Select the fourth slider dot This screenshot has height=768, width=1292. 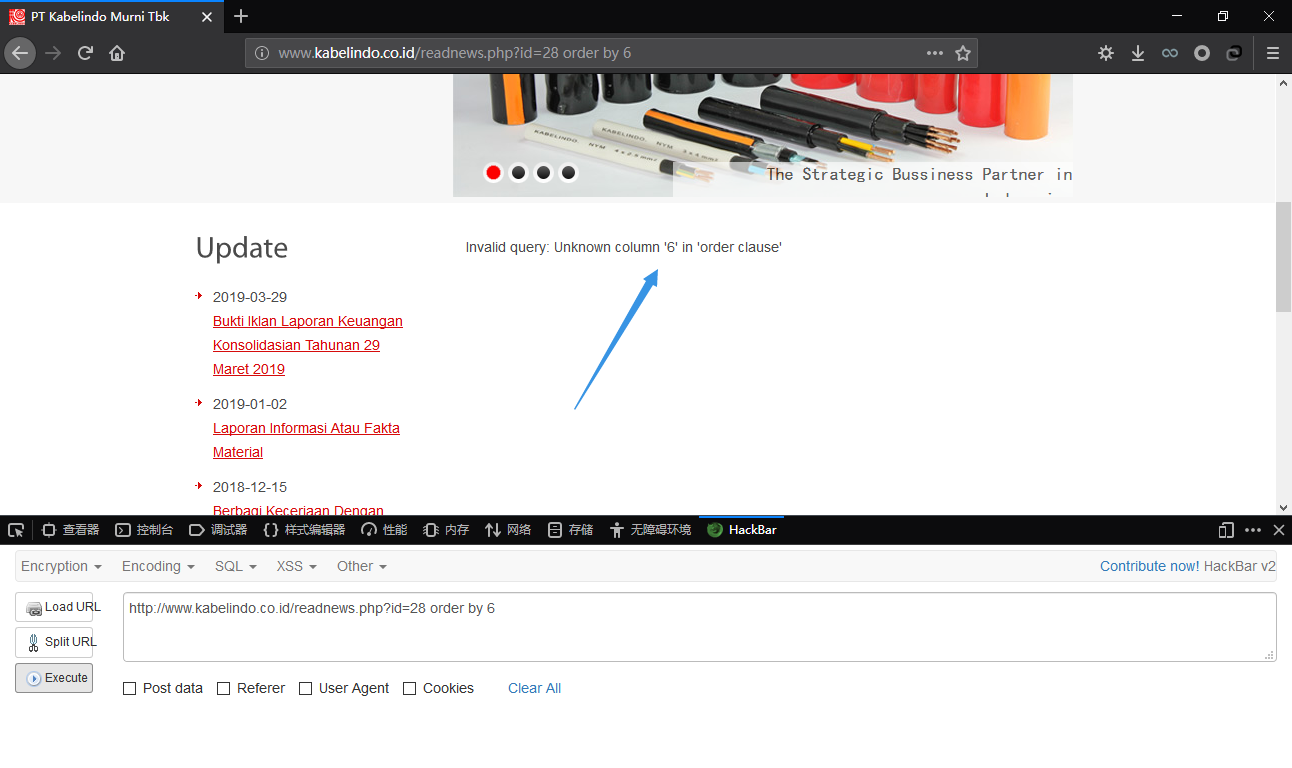568,173
